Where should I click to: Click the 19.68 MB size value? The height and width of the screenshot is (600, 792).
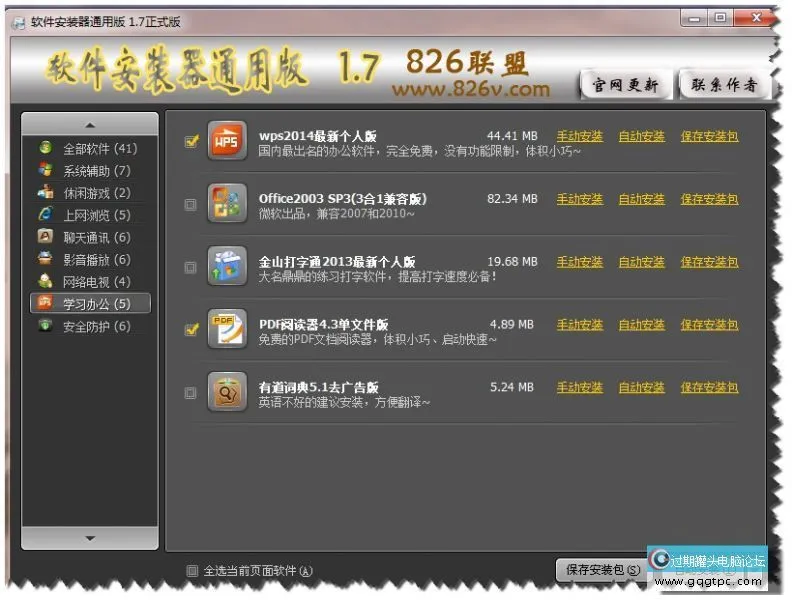(512, 262)
